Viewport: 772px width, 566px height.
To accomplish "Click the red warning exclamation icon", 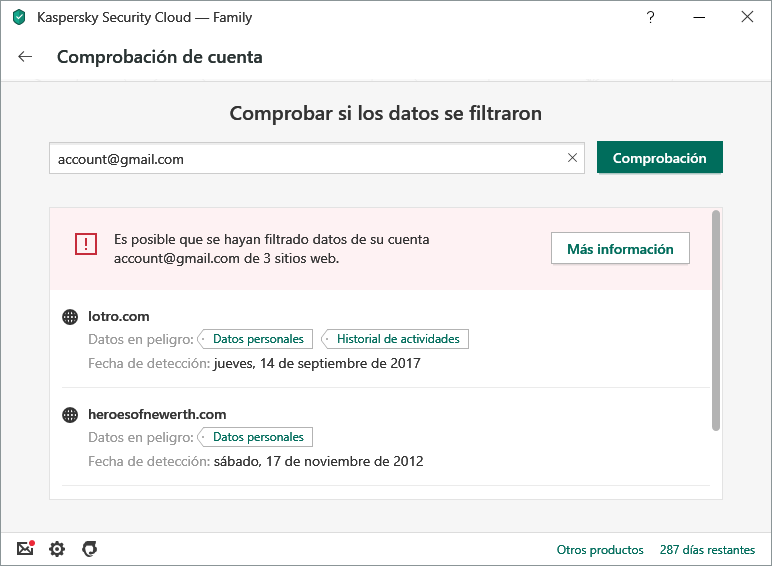I will [x=86, y=244].
